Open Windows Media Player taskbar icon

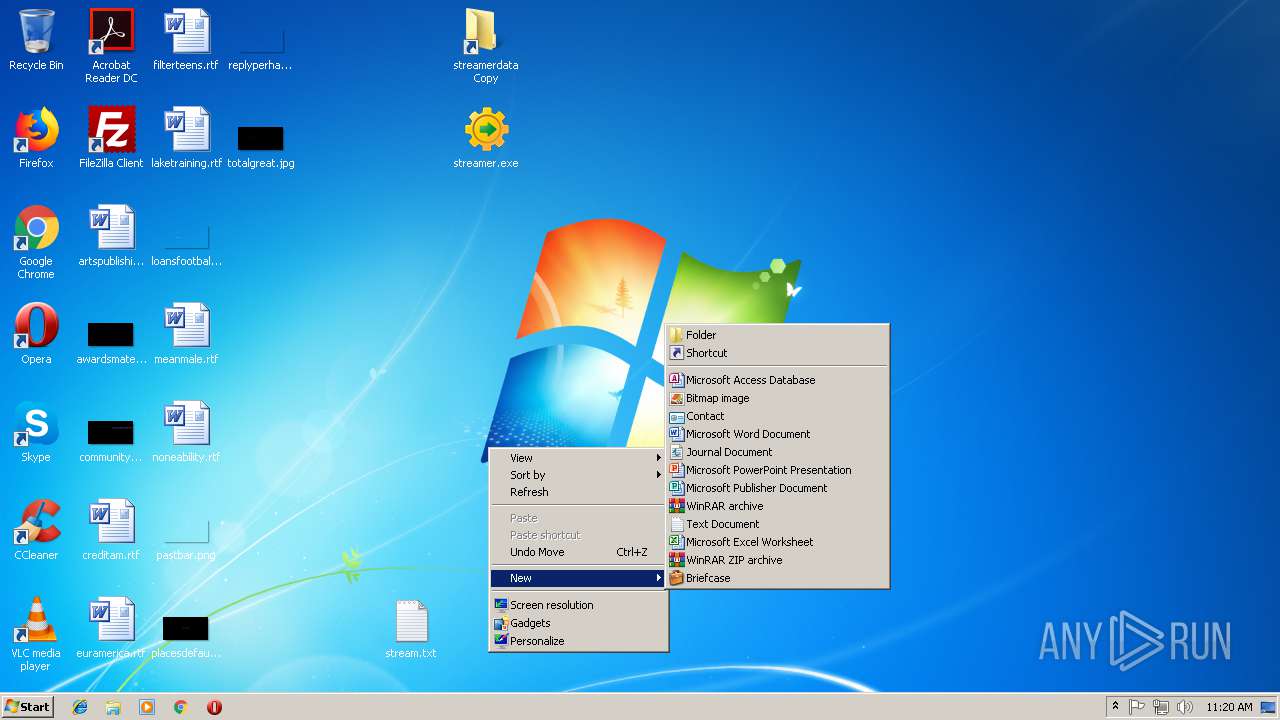click(147, 707)
